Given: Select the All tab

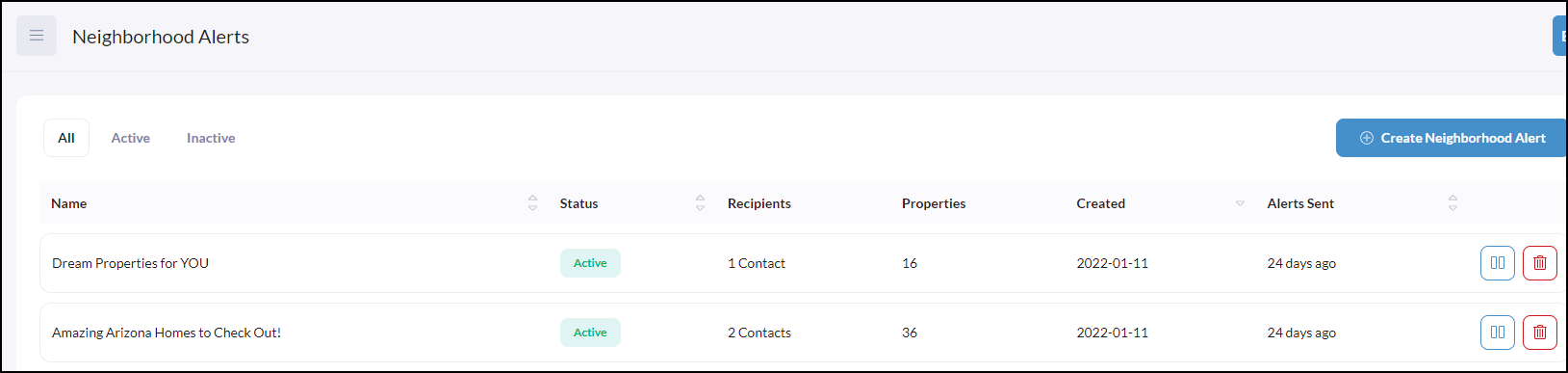Looking at the screenshot, I should pyautogui.click(x=66, y=138).
